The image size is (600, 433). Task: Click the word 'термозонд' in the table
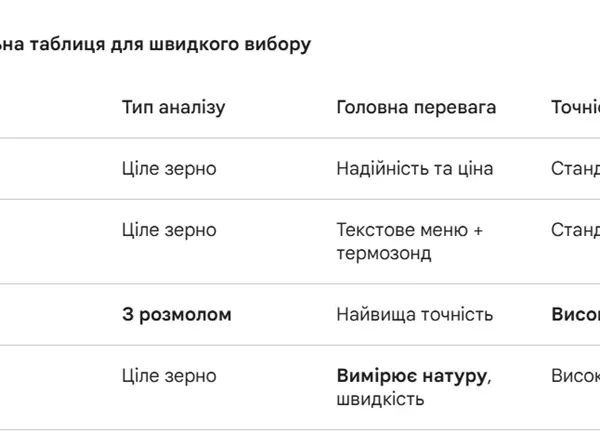tap(384, 254)
